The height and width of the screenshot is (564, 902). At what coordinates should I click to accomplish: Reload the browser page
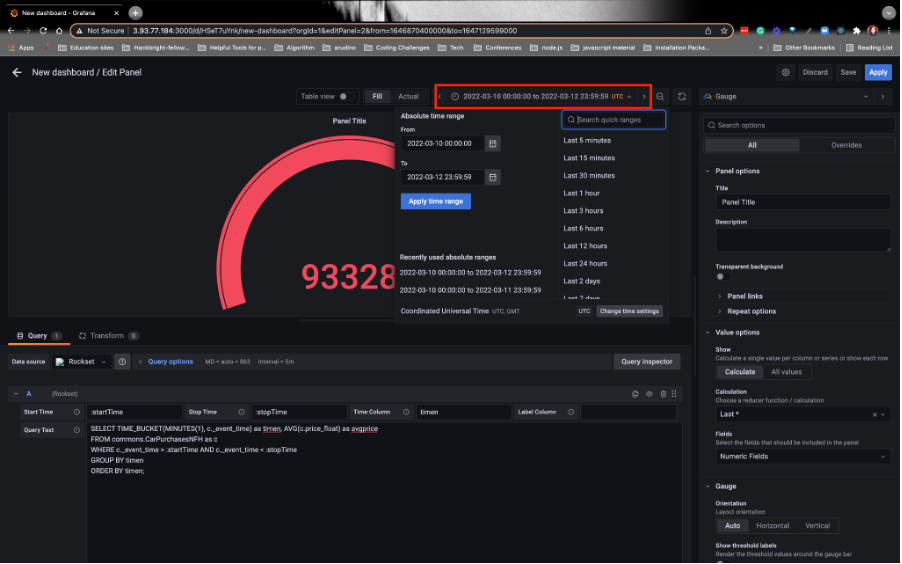pyautogui.click(x=43, y=31)
